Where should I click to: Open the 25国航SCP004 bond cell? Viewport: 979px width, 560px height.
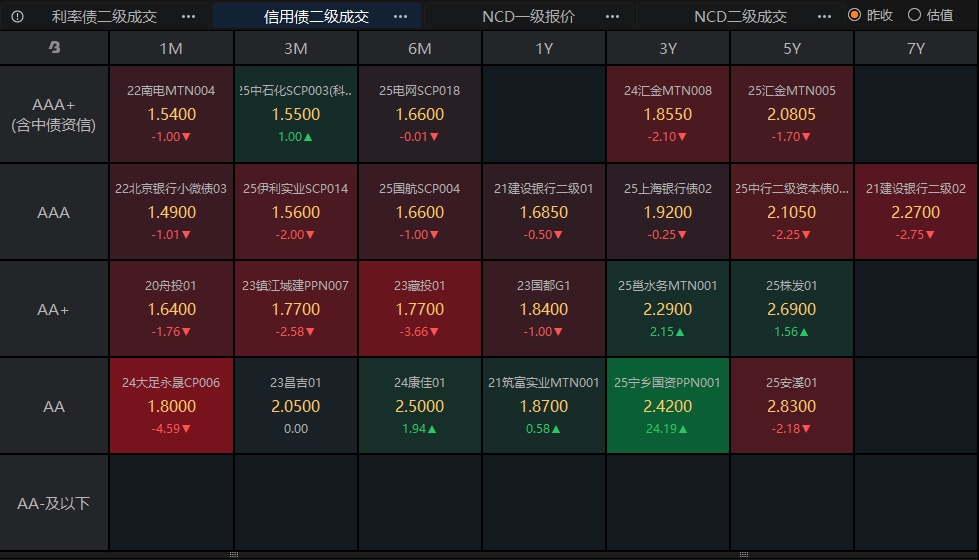tap(420, 212)
